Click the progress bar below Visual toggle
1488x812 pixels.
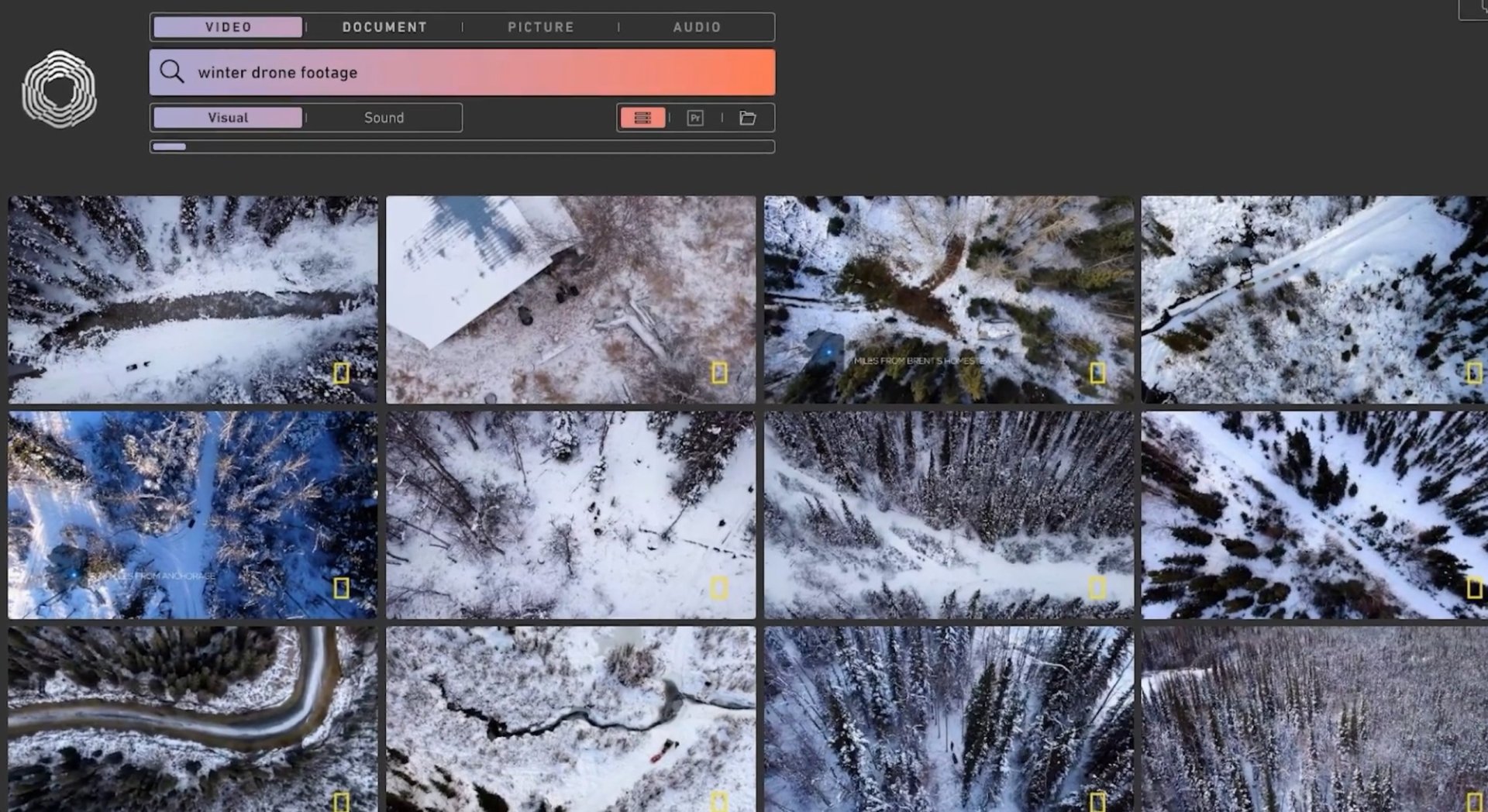462,146
